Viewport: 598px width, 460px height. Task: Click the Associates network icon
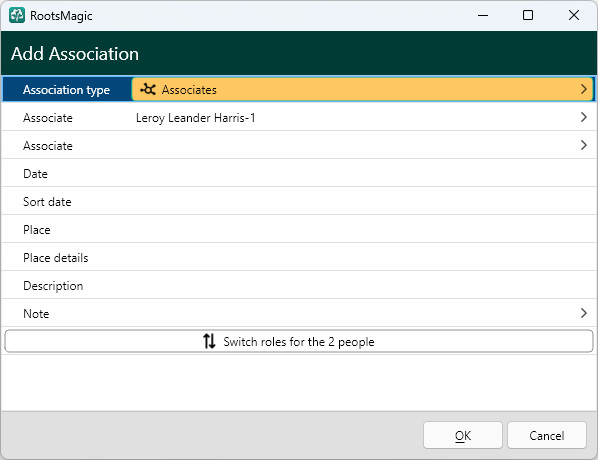pyautogui.click(x=148, y=90)
